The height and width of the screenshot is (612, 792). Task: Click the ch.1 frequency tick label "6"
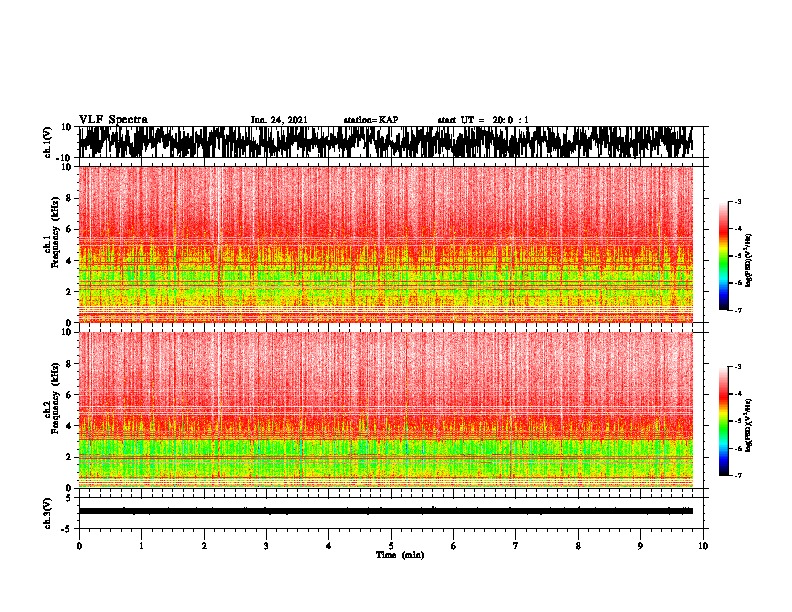coord(69,229)
